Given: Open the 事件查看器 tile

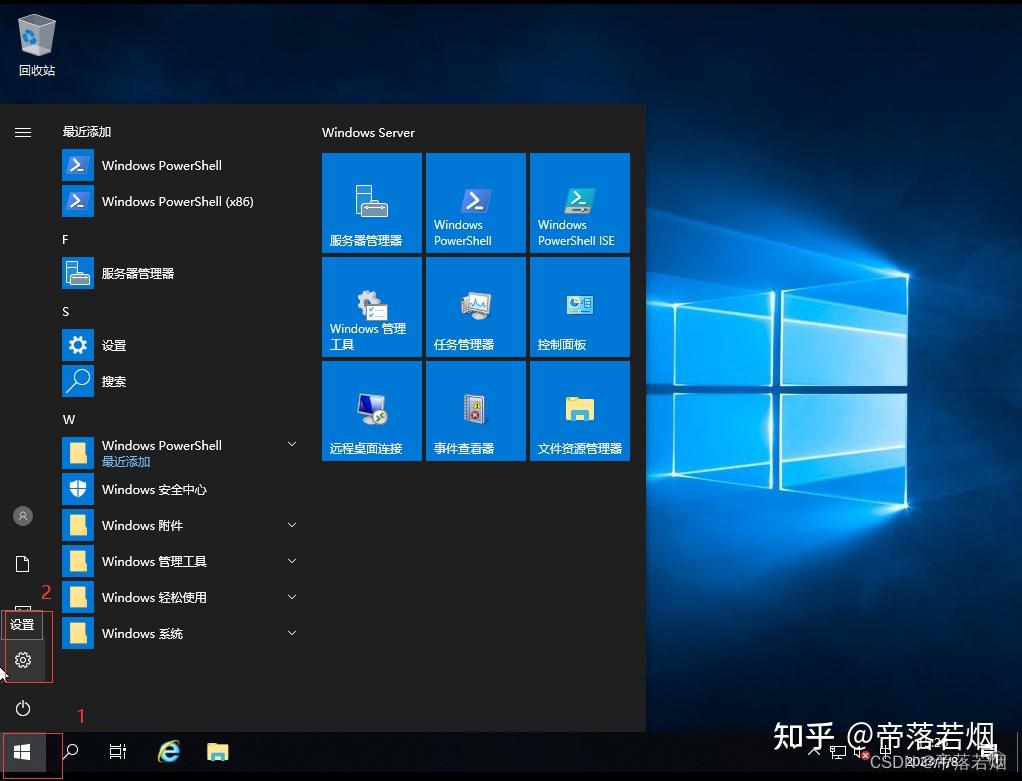Looking at the screenshot, I should (475, 410).
